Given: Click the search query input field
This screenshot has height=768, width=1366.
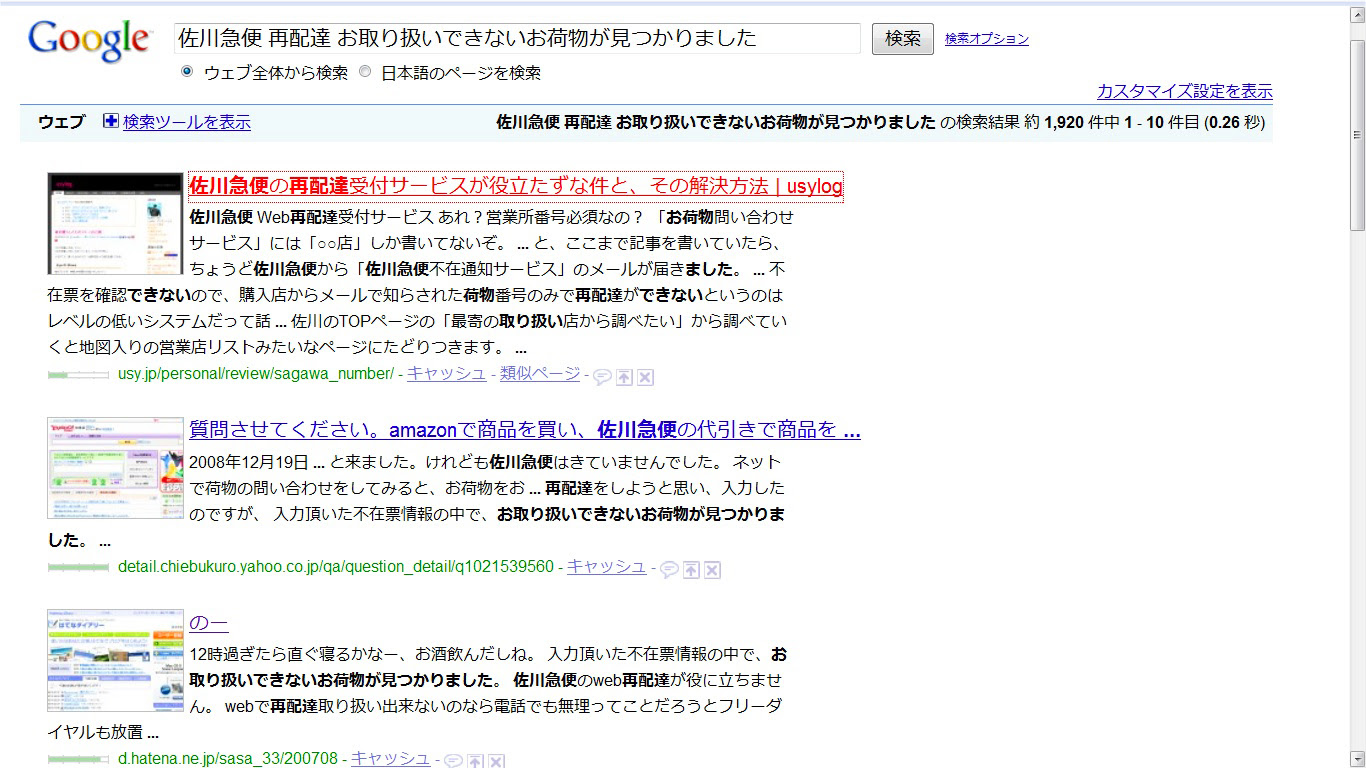Looking at the screenshot, I should coord(517,39).
